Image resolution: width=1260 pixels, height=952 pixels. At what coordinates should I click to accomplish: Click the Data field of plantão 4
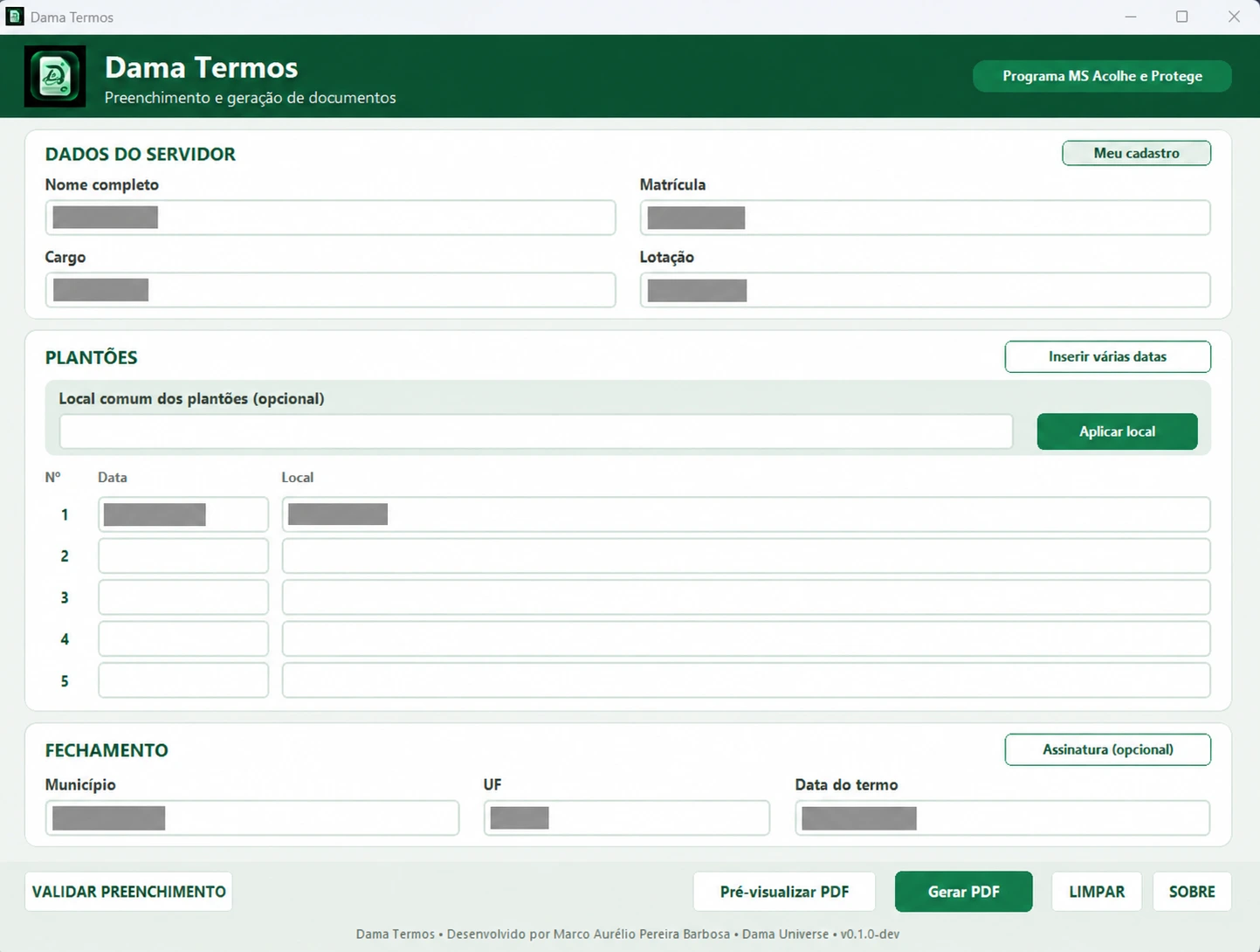(183, 639)
